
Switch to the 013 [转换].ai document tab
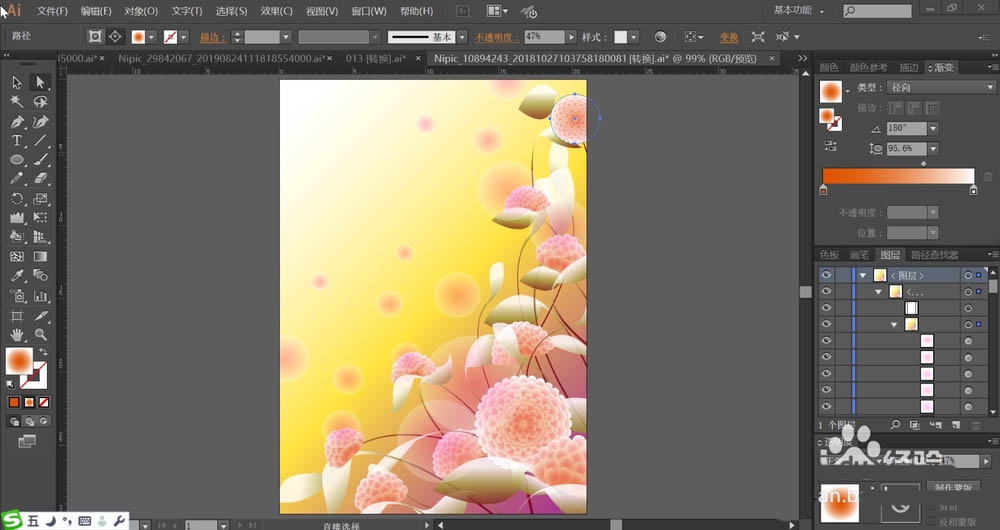(x=376, y=58)
